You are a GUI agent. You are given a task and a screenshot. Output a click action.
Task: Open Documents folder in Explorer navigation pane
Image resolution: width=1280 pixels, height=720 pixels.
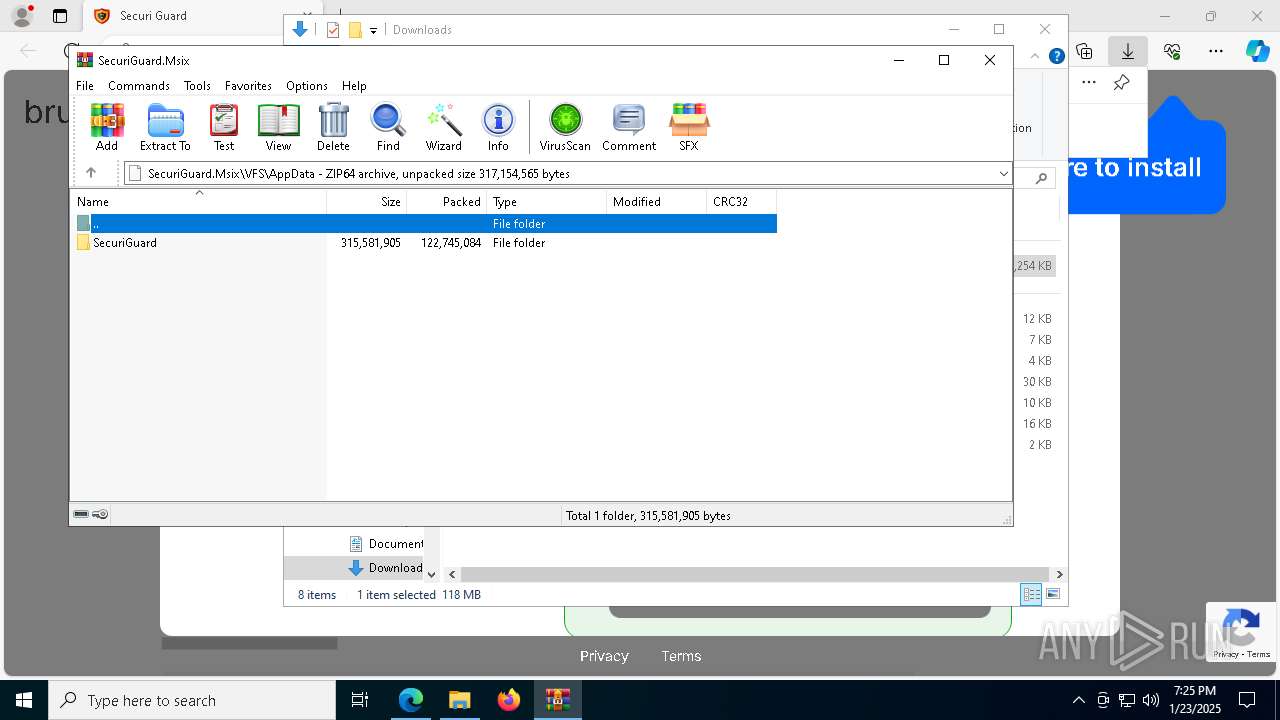[386, 544]
